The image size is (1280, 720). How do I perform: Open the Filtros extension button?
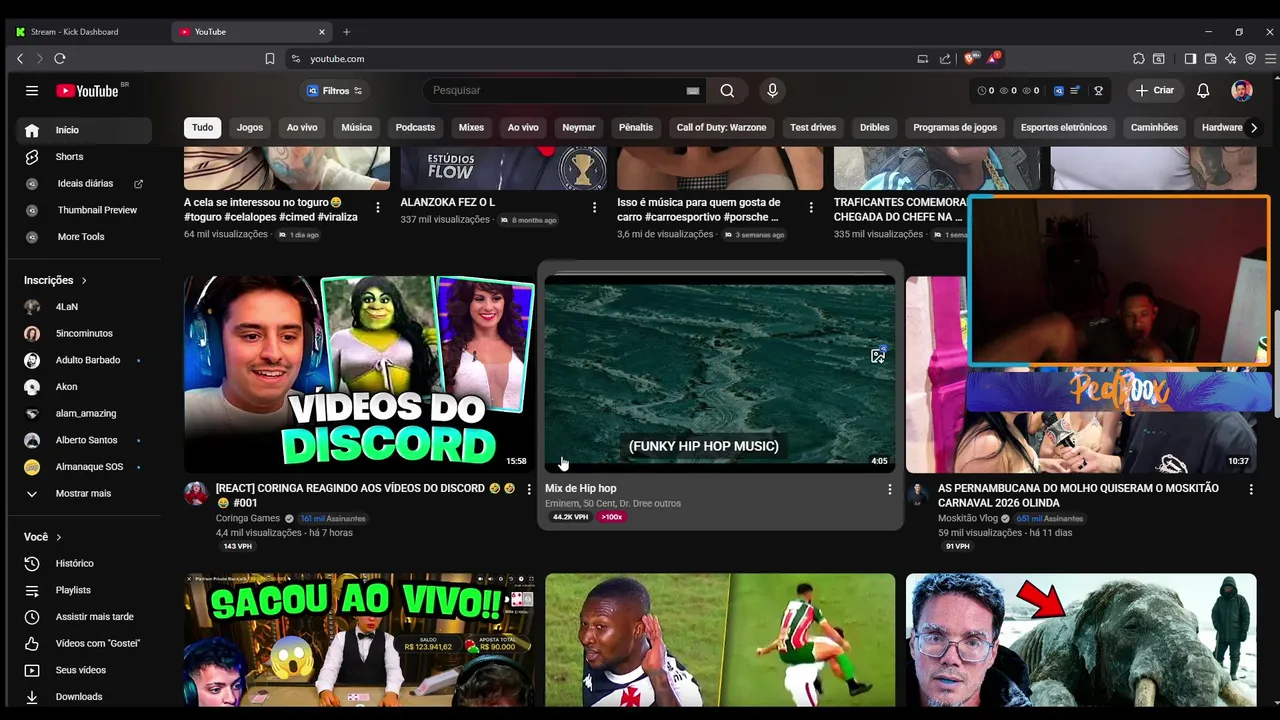pyautogui.click(x=335, y=91)
